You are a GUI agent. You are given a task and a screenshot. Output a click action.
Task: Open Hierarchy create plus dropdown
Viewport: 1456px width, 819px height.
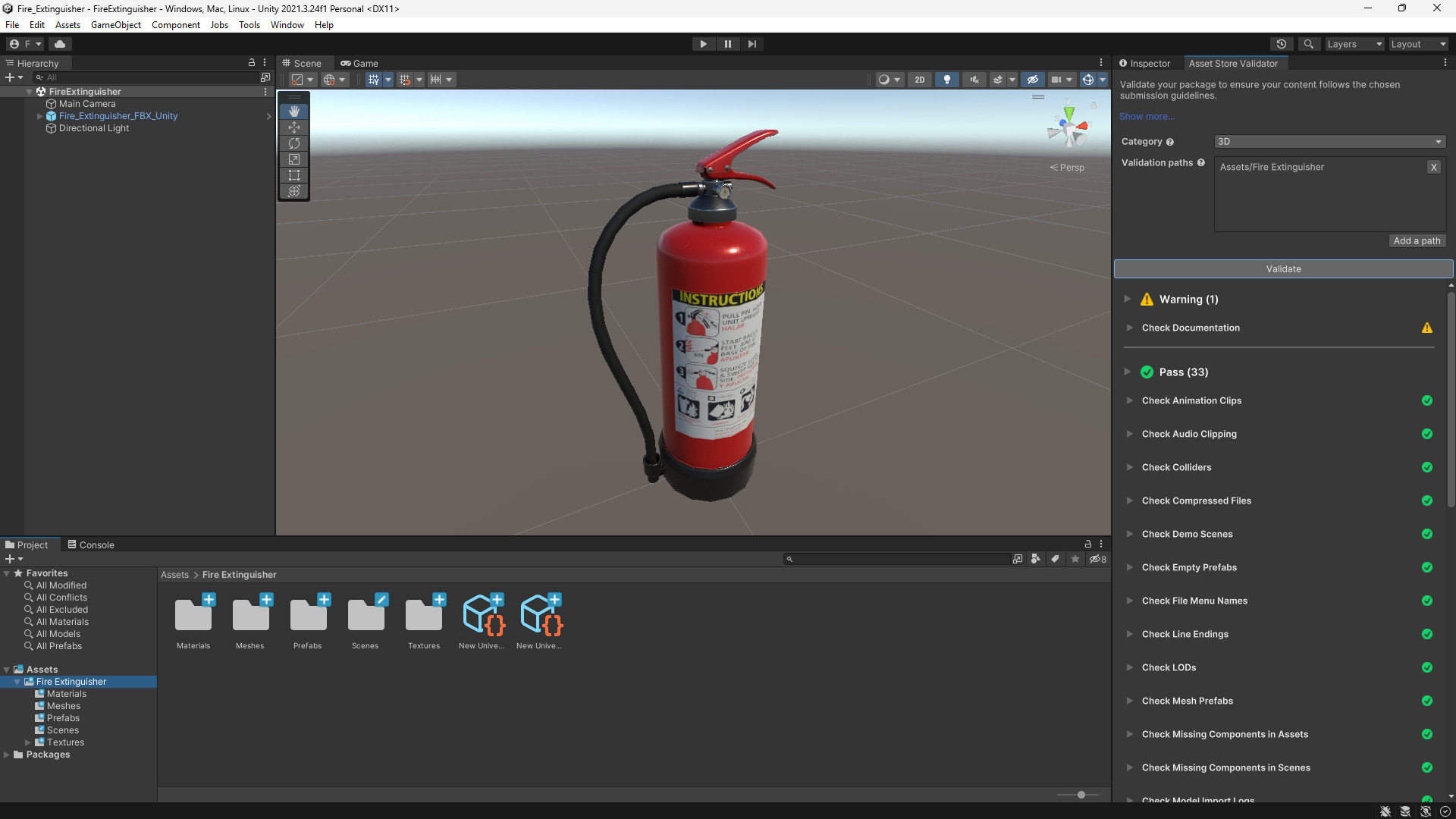(x=14, y=77)
